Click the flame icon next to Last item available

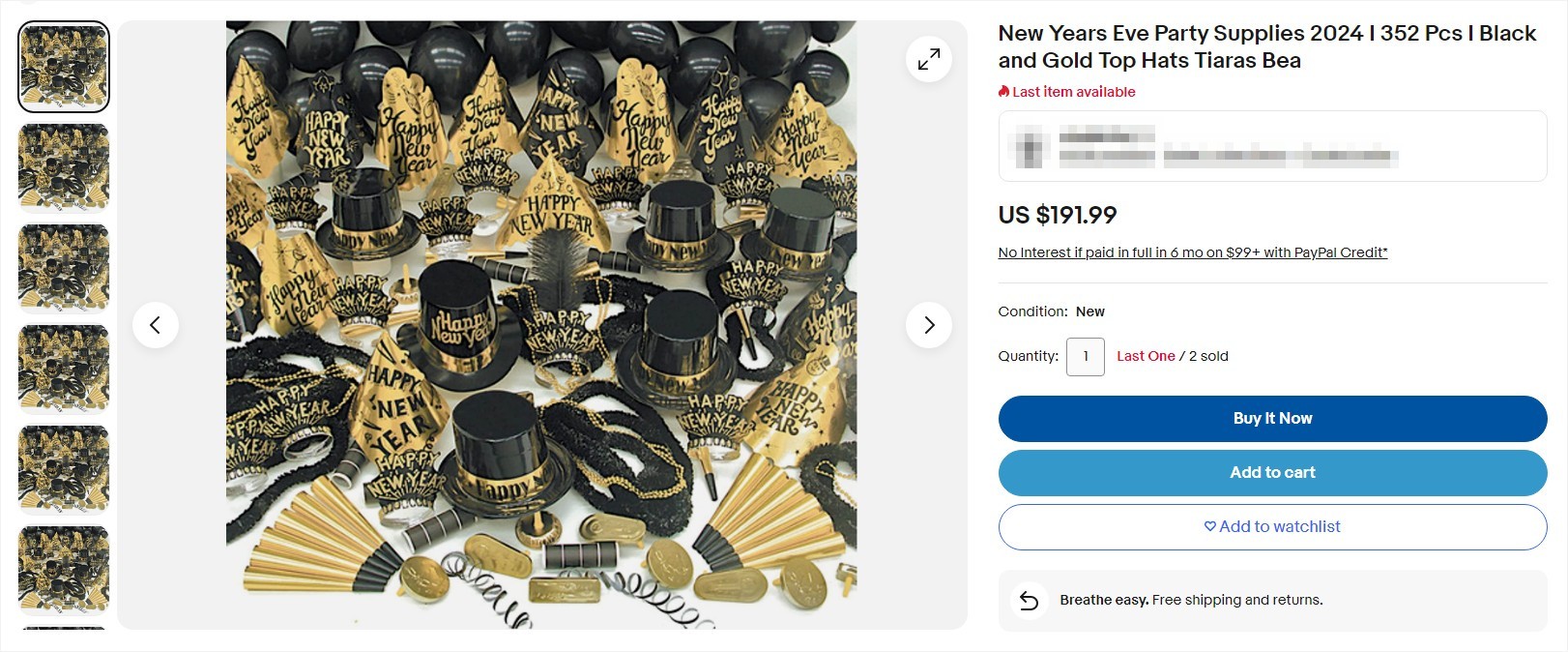pyautogui.click(x=1002, y=91)
